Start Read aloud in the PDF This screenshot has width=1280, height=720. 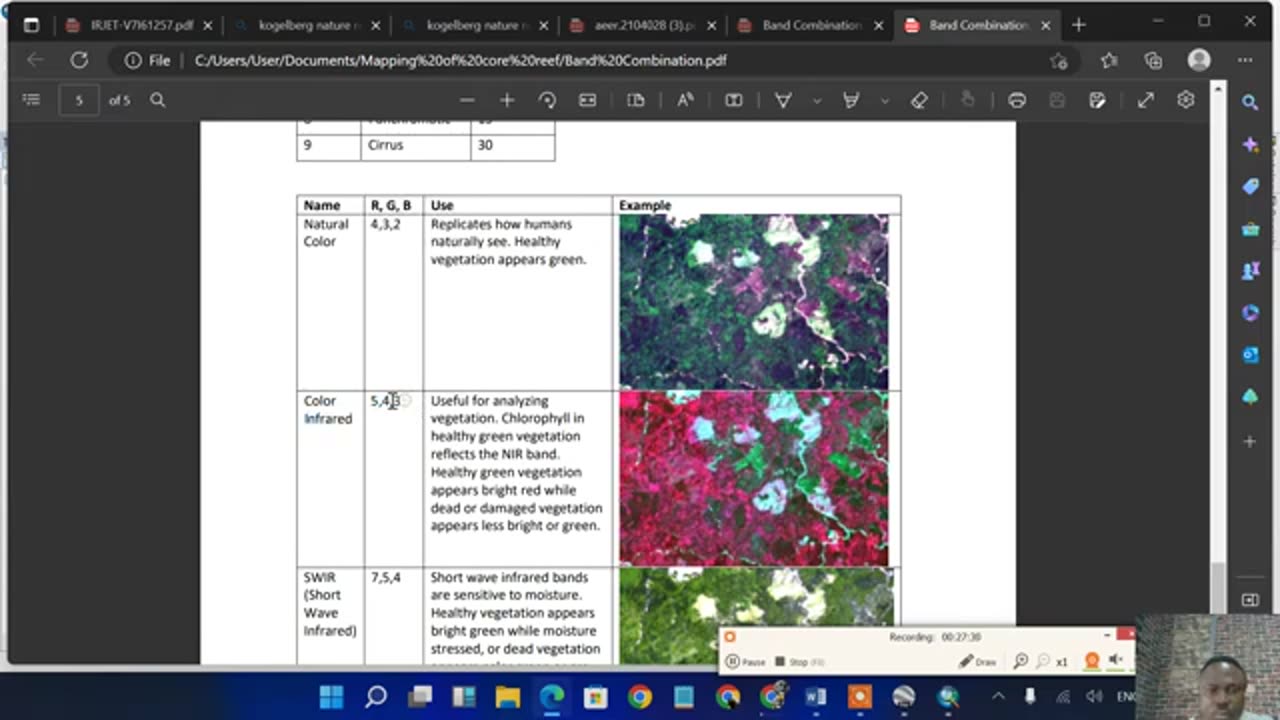(685, 100)
